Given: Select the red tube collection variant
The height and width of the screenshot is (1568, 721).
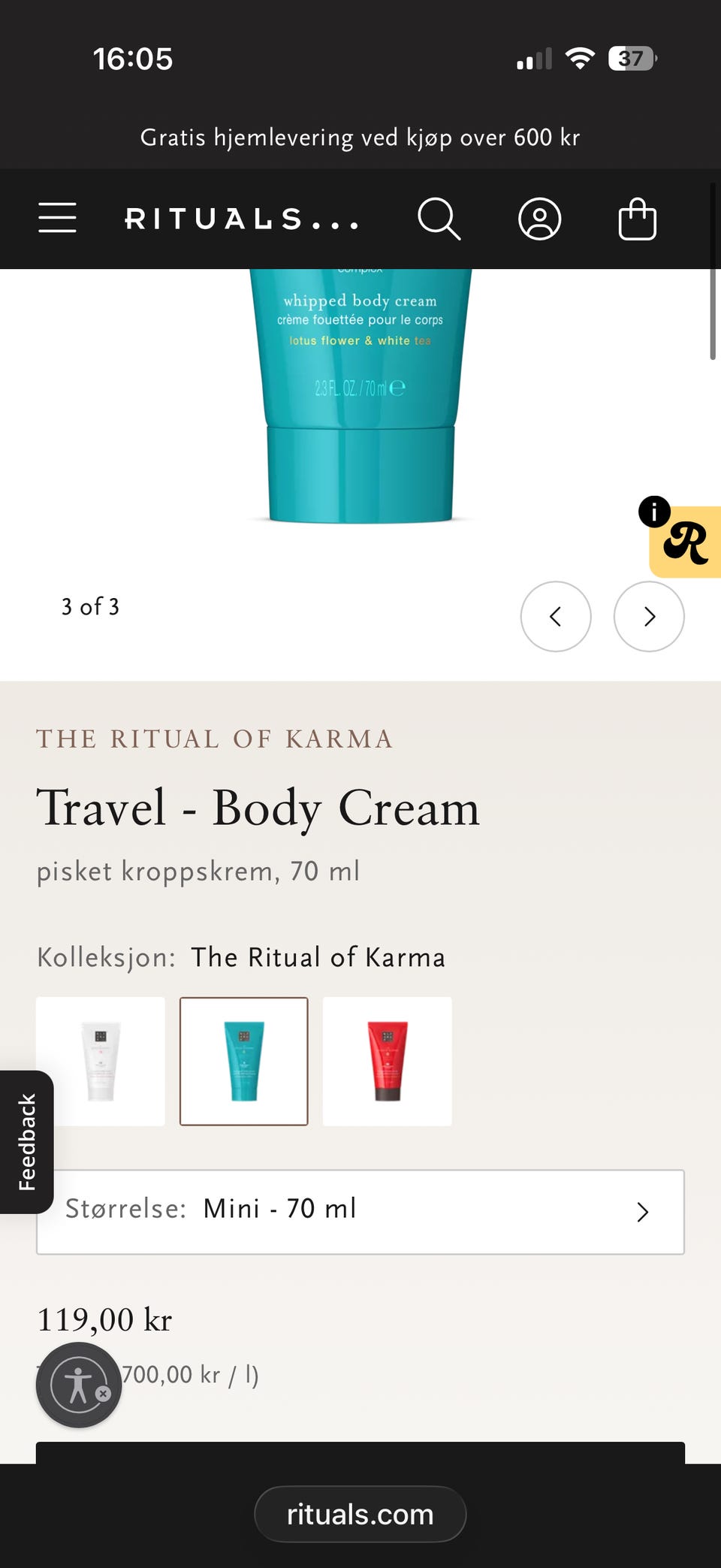Looking at the screenshot, I should [x=388, y=1061].
